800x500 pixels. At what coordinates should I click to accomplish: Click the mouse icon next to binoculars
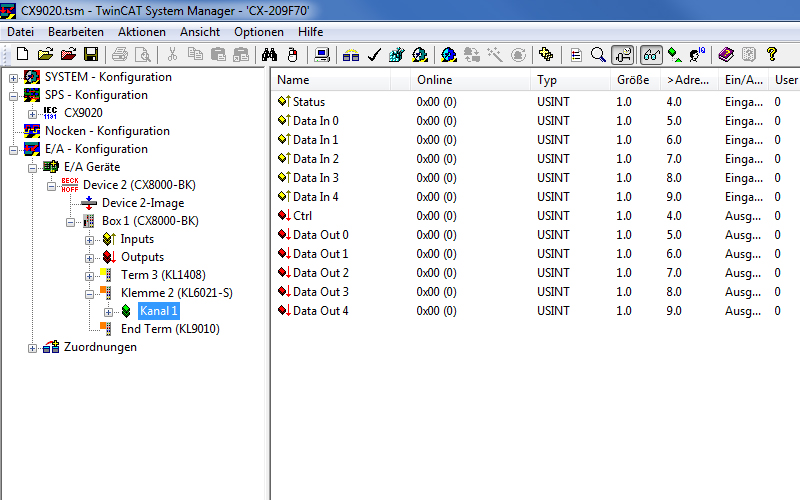tap(292, 54)
